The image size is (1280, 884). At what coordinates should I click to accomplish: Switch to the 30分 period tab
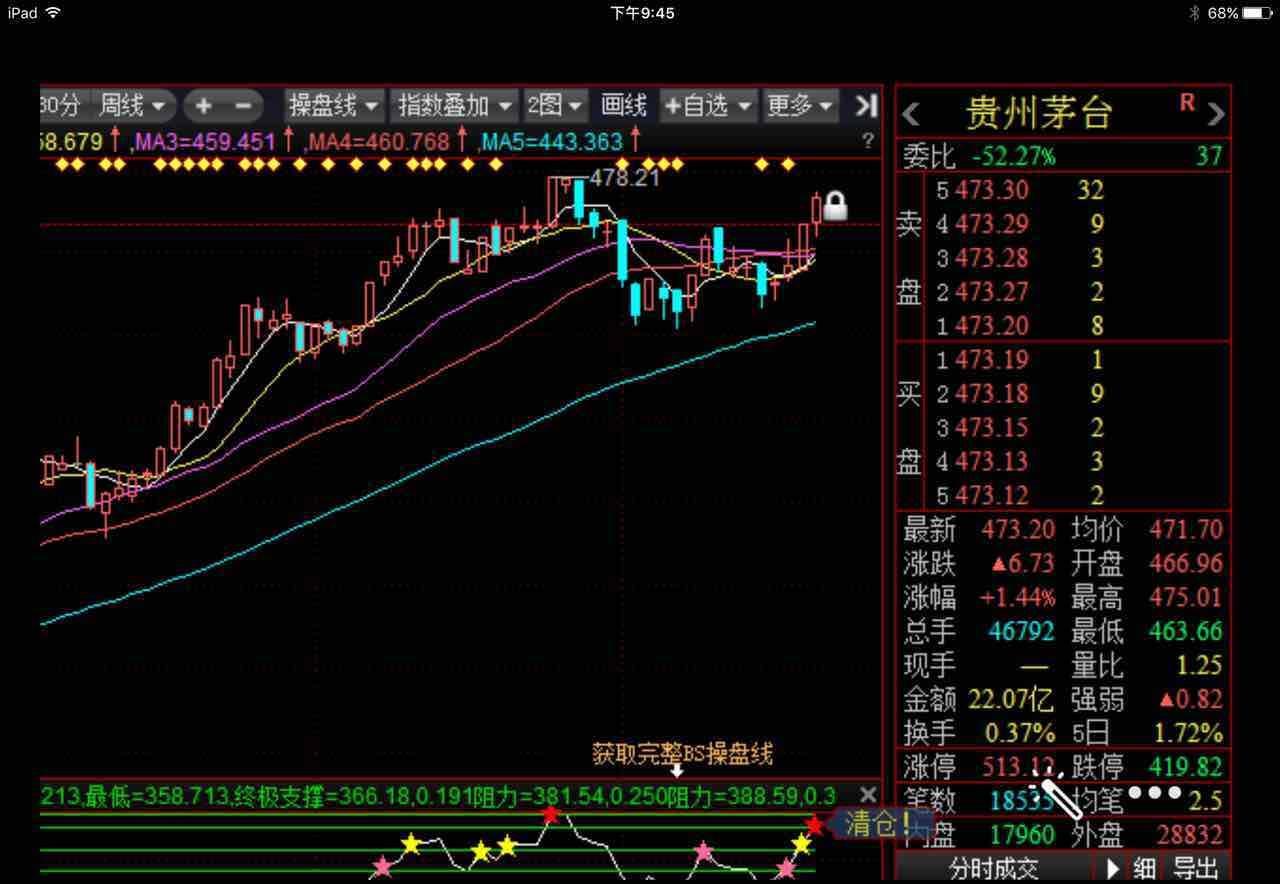62,105
